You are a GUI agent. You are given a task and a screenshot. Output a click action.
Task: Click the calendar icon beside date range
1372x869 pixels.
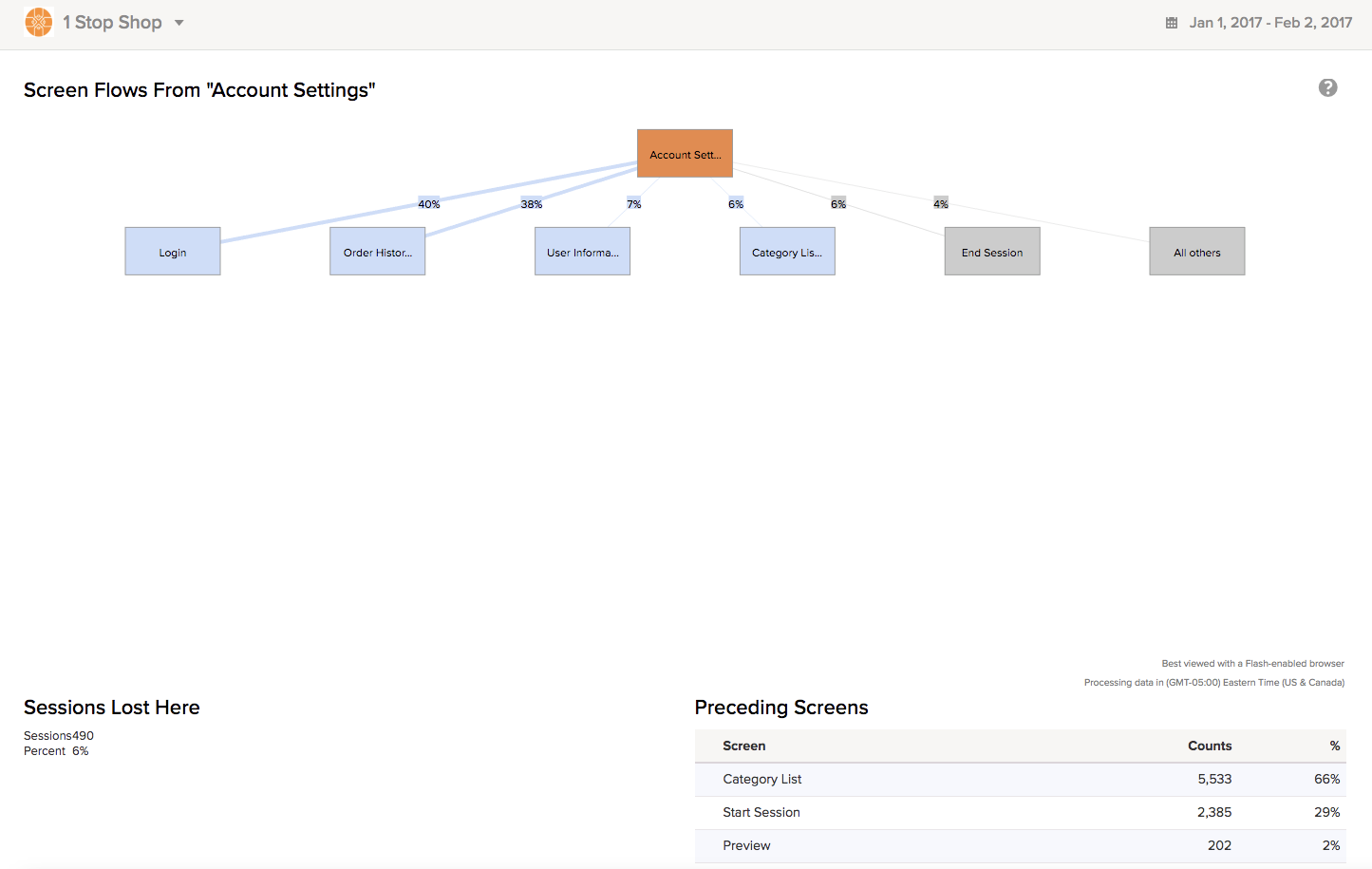click(1172, 23)
